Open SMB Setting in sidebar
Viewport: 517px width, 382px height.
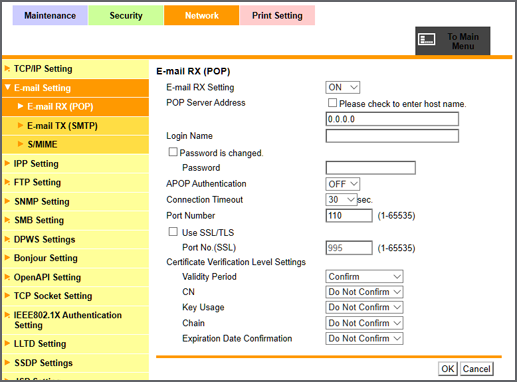point(75,220)
